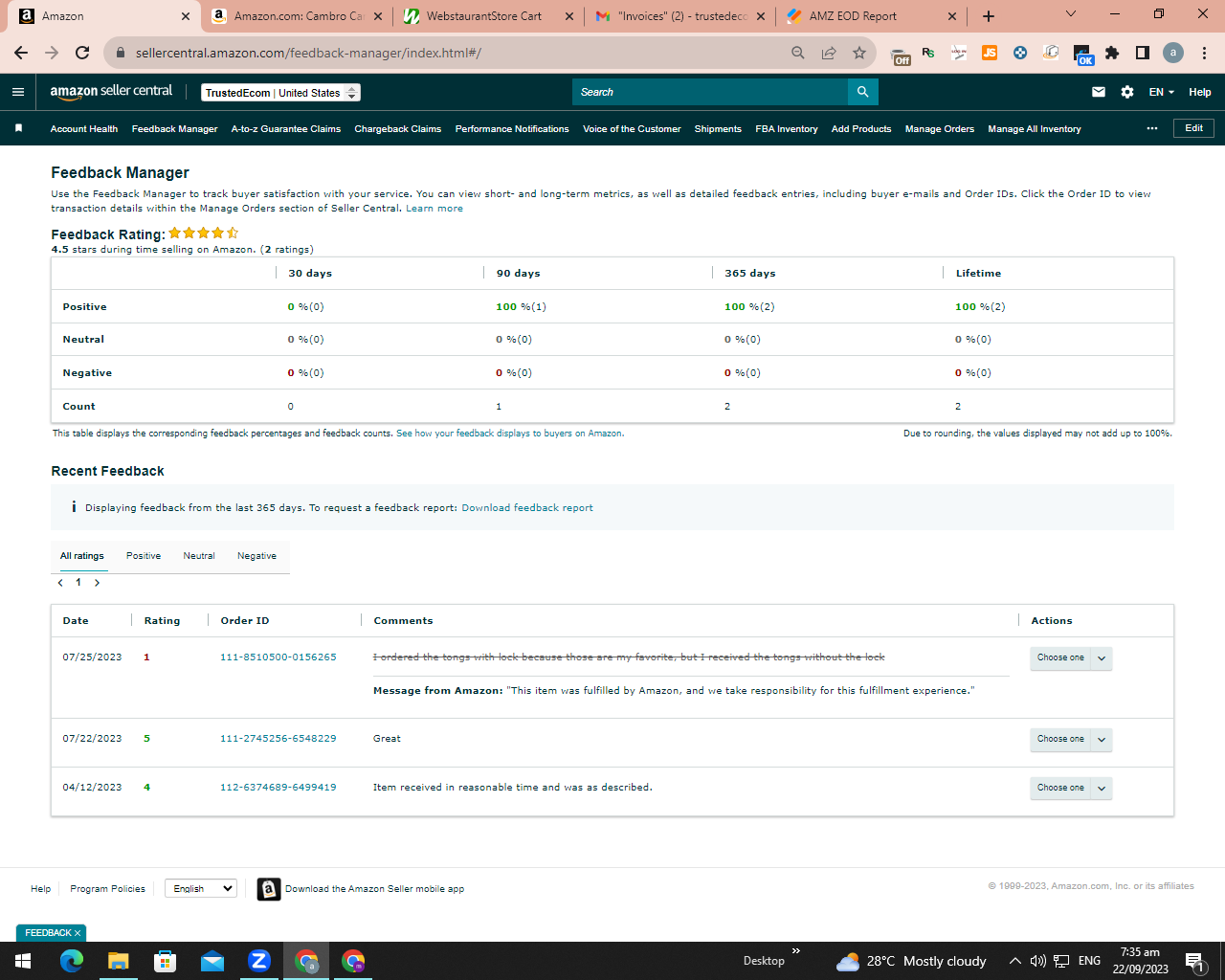Image resolution: width=1225 pixels, height=980 pixels.
Task: Open Account Health menu item
Action: (x=84, y=128)
